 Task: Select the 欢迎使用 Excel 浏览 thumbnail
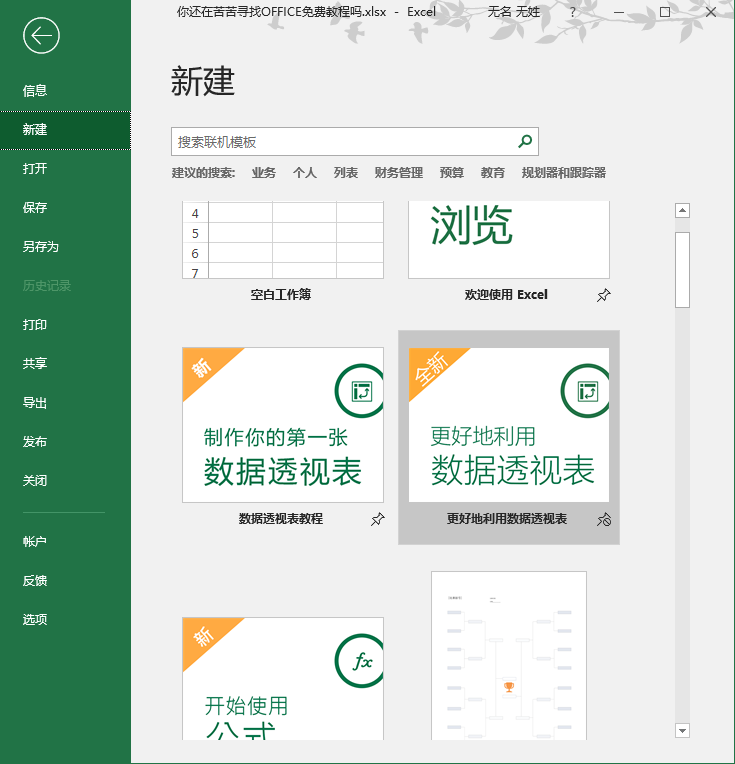[x=509, y=240]
